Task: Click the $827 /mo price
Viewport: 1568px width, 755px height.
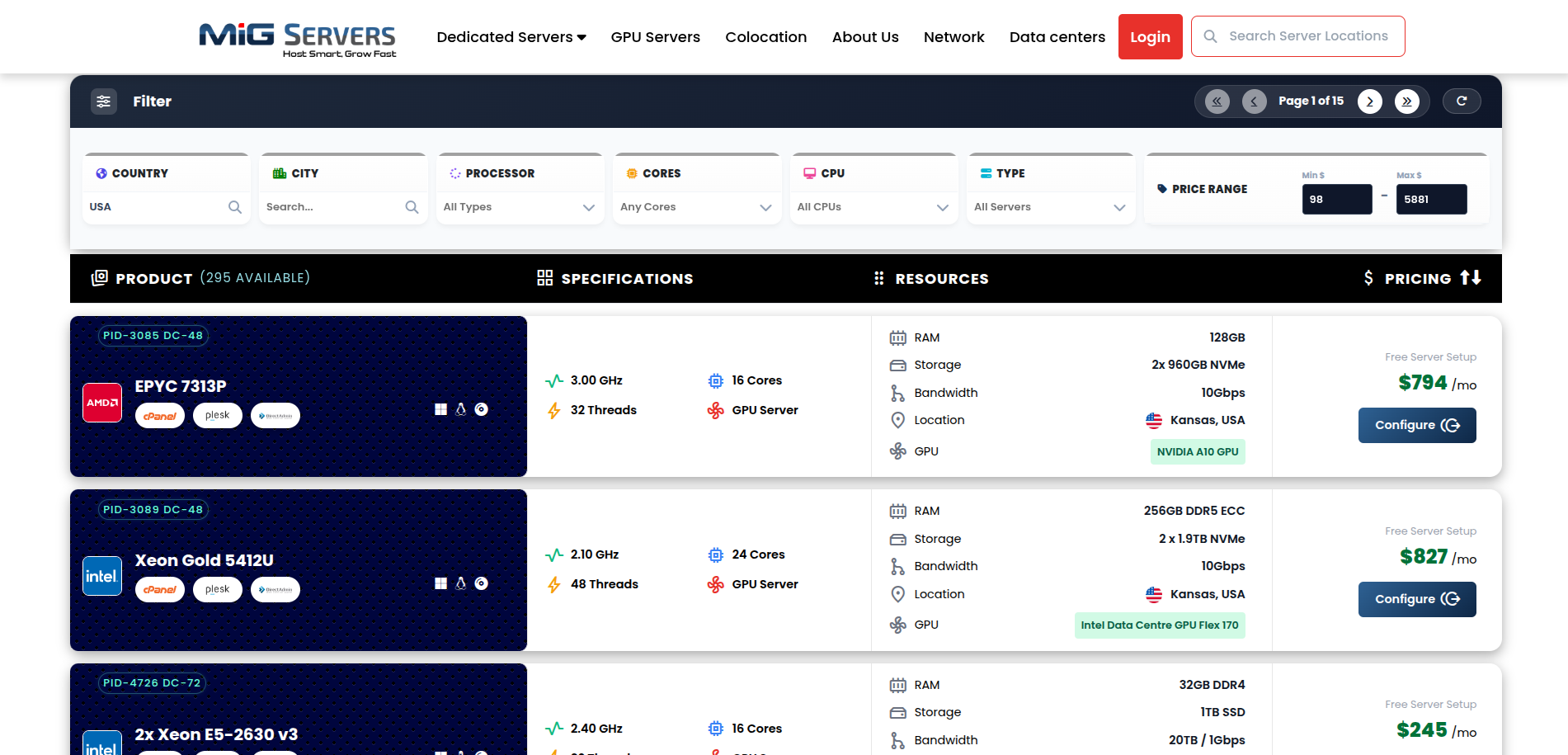Action: (1439, 557)
